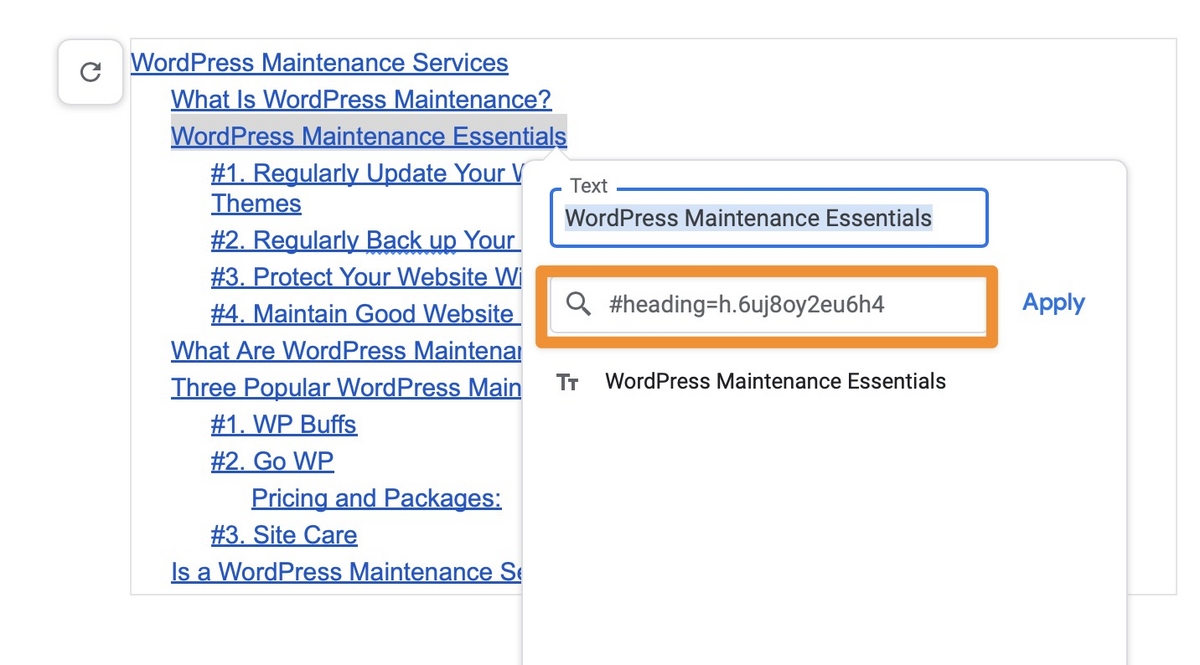
Task: Click the heading link URL field
Action: tap(790, 304)
